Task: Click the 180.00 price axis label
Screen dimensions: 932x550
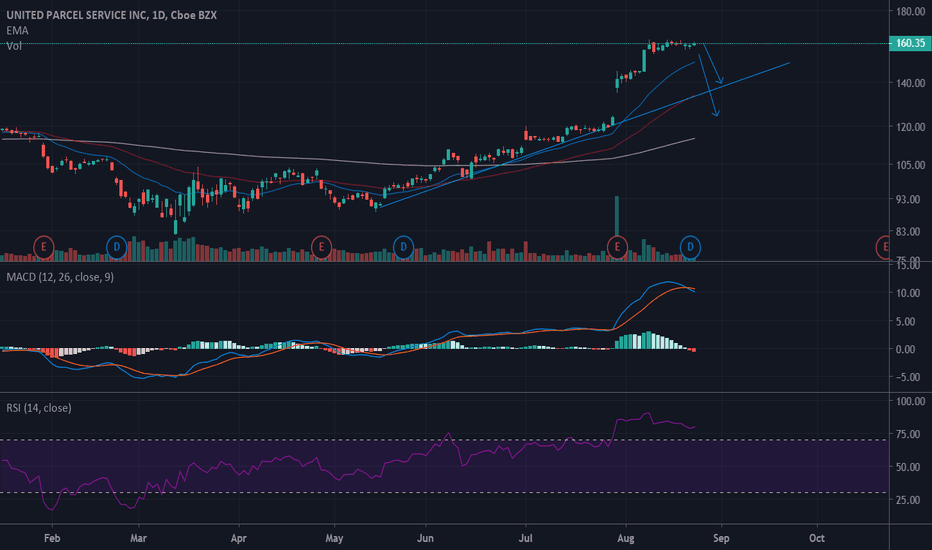Action: click(911, 11)
